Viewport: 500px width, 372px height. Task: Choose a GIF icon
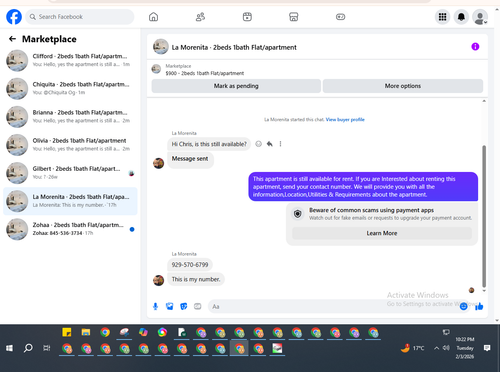(198, 306)
